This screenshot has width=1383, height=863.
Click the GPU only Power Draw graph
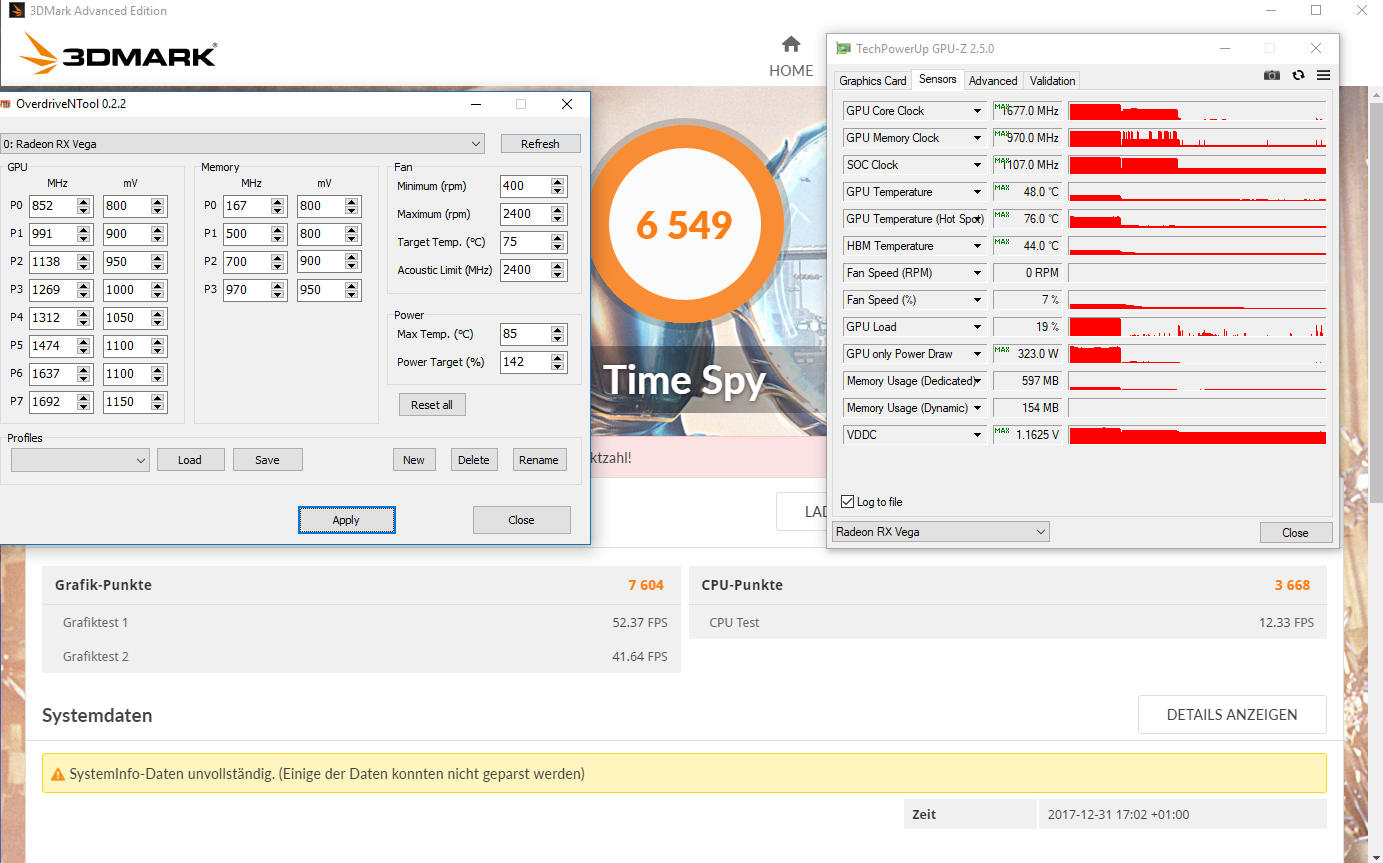click(1197, 354)
